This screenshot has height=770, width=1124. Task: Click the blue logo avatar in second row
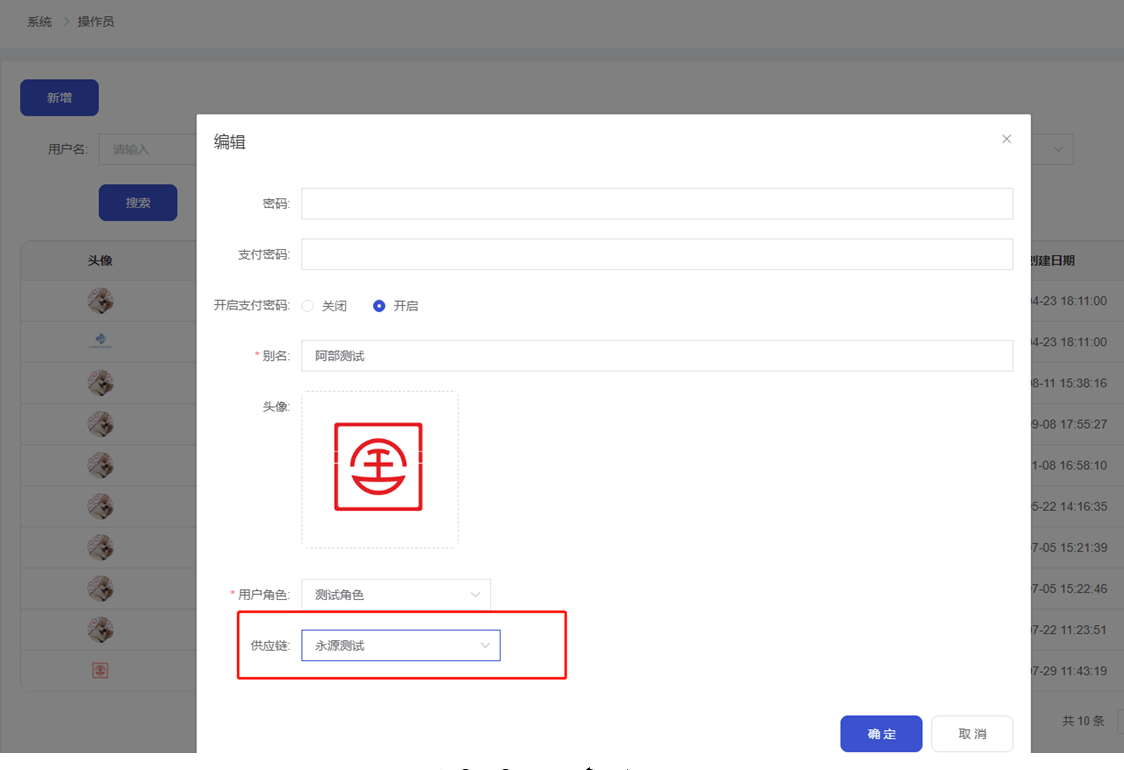point(100,342)
